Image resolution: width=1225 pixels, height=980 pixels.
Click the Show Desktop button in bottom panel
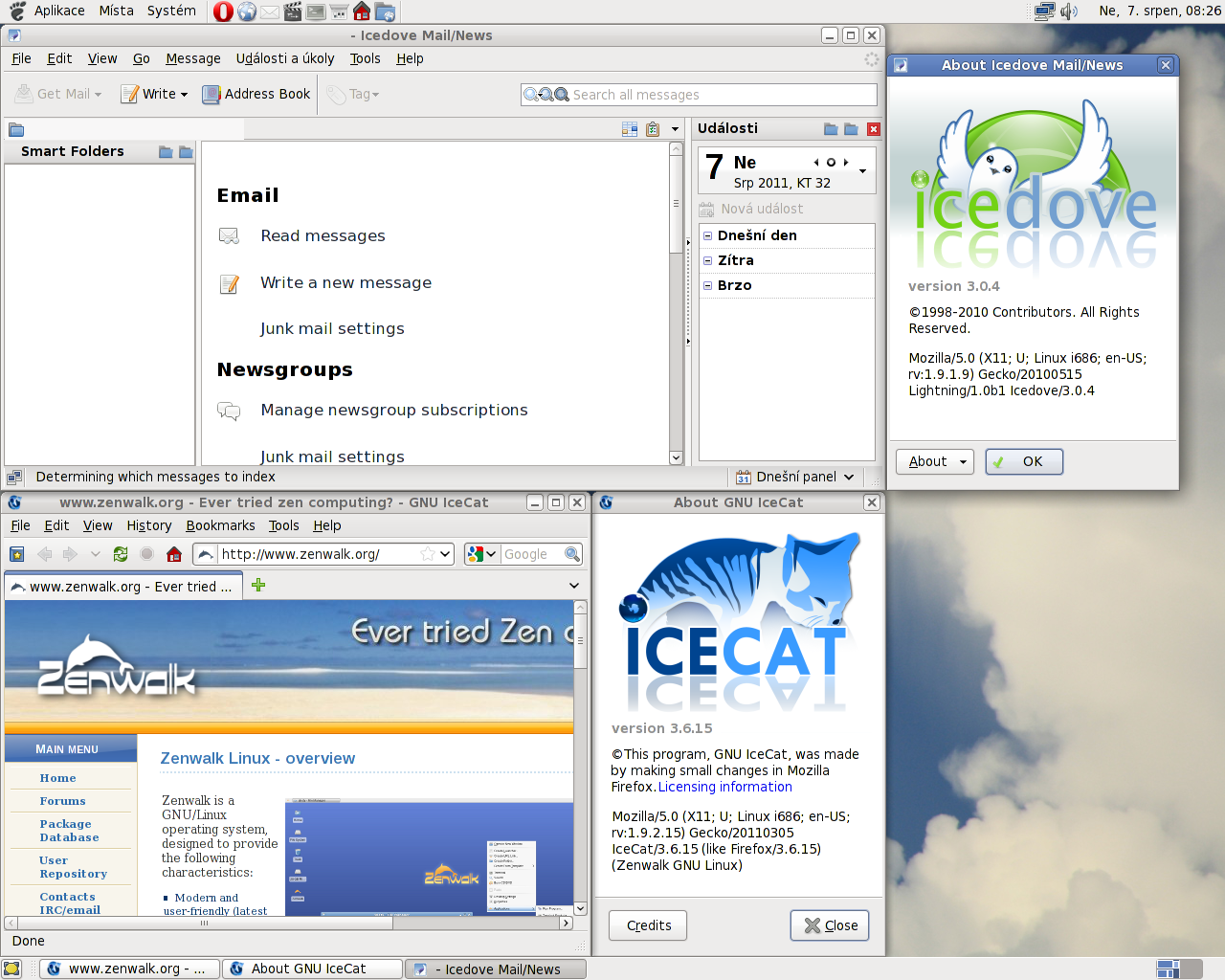pyautogui.click(x=11, y=969)
